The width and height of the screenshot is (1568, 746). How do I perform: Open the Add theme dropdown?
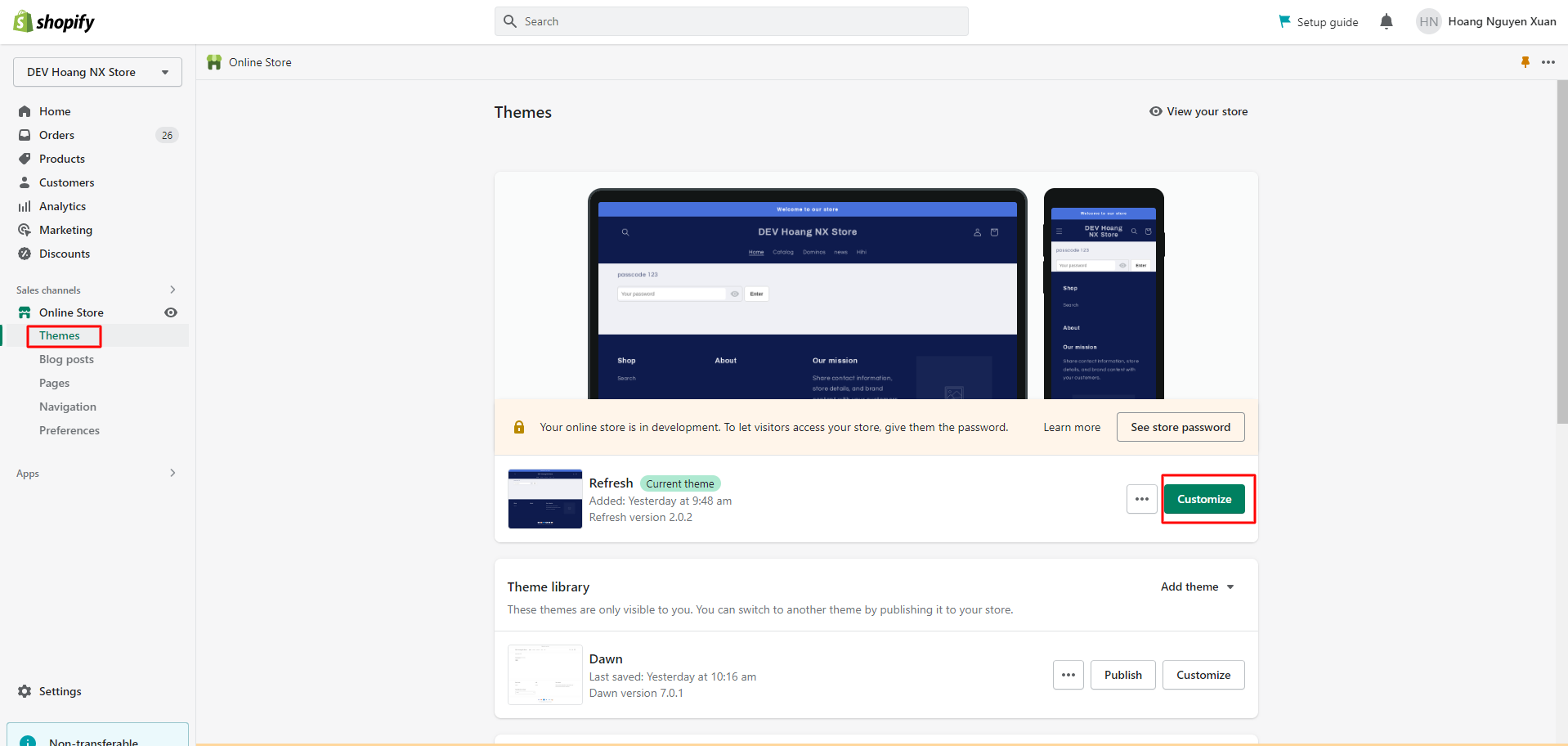1198,586
